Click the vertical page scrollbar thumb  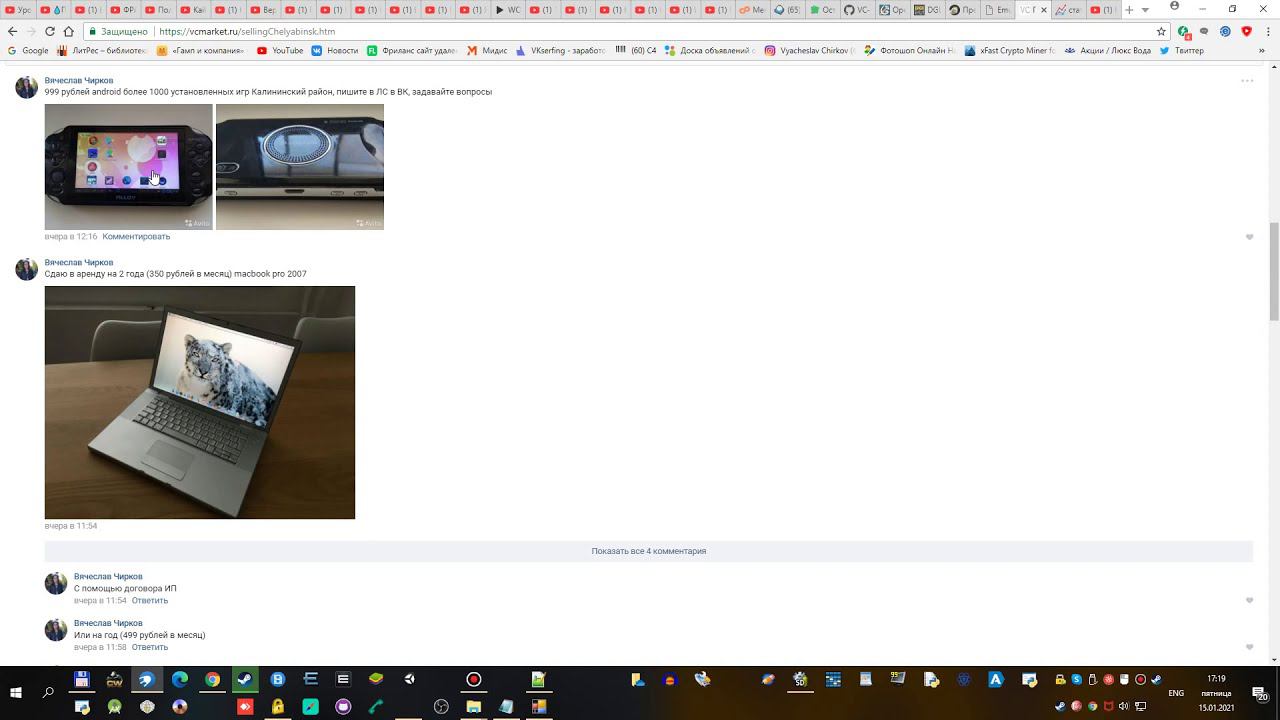tap(1274, 270)
